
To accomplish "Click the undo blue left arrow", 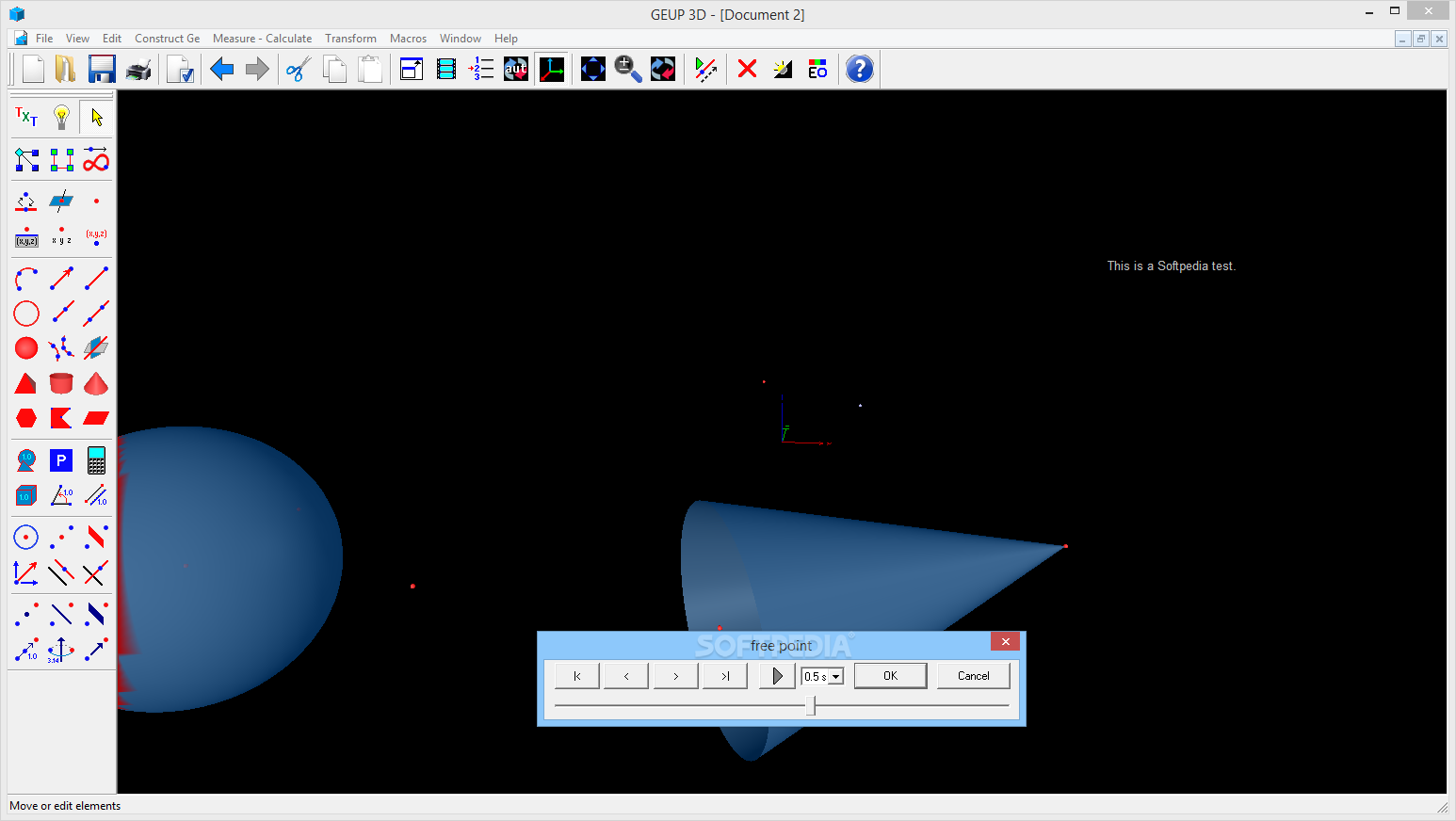I will 222,69.
